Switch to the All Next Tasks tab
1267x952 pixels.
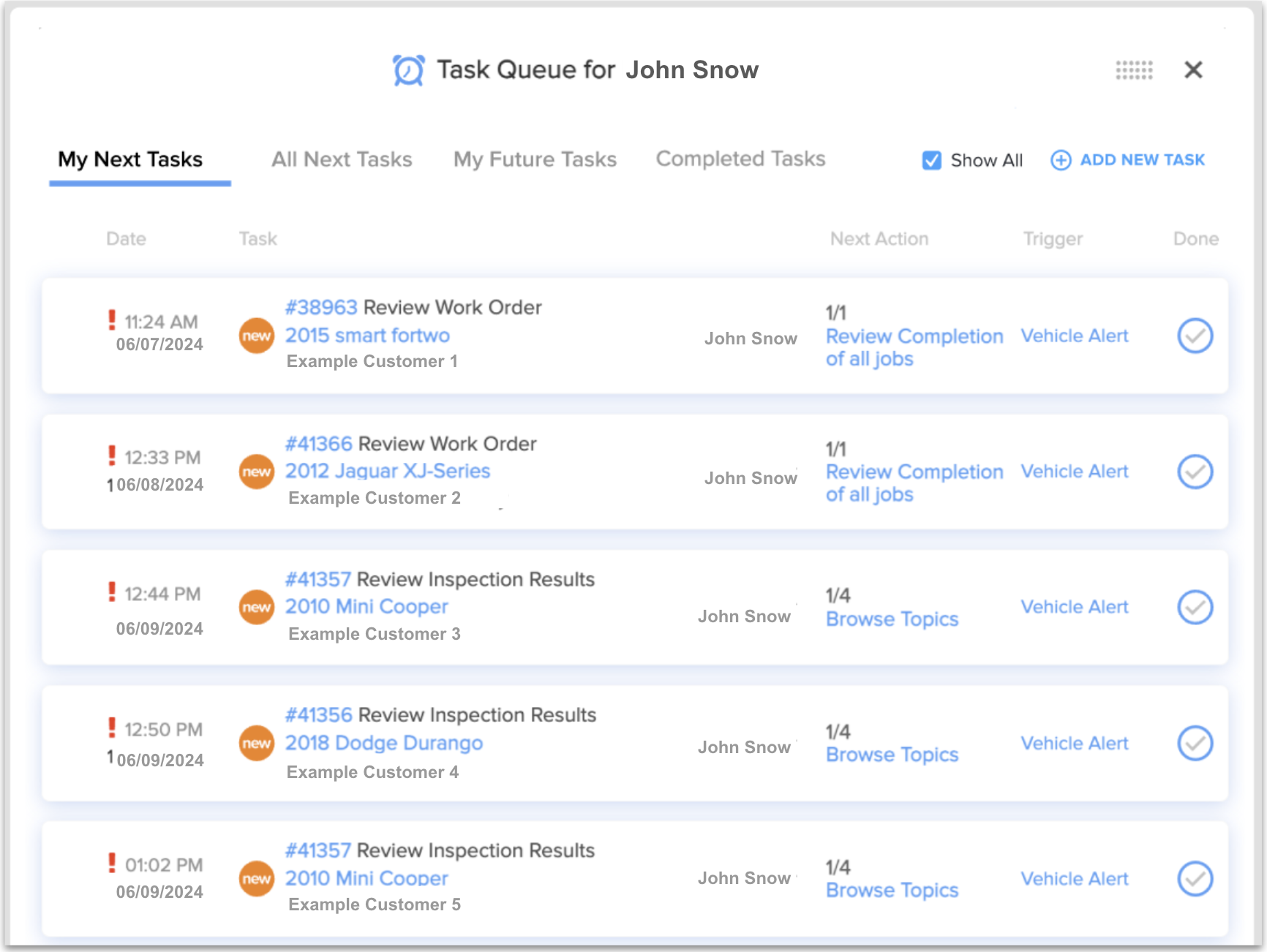pyautogui.click(x=342, y=159)
